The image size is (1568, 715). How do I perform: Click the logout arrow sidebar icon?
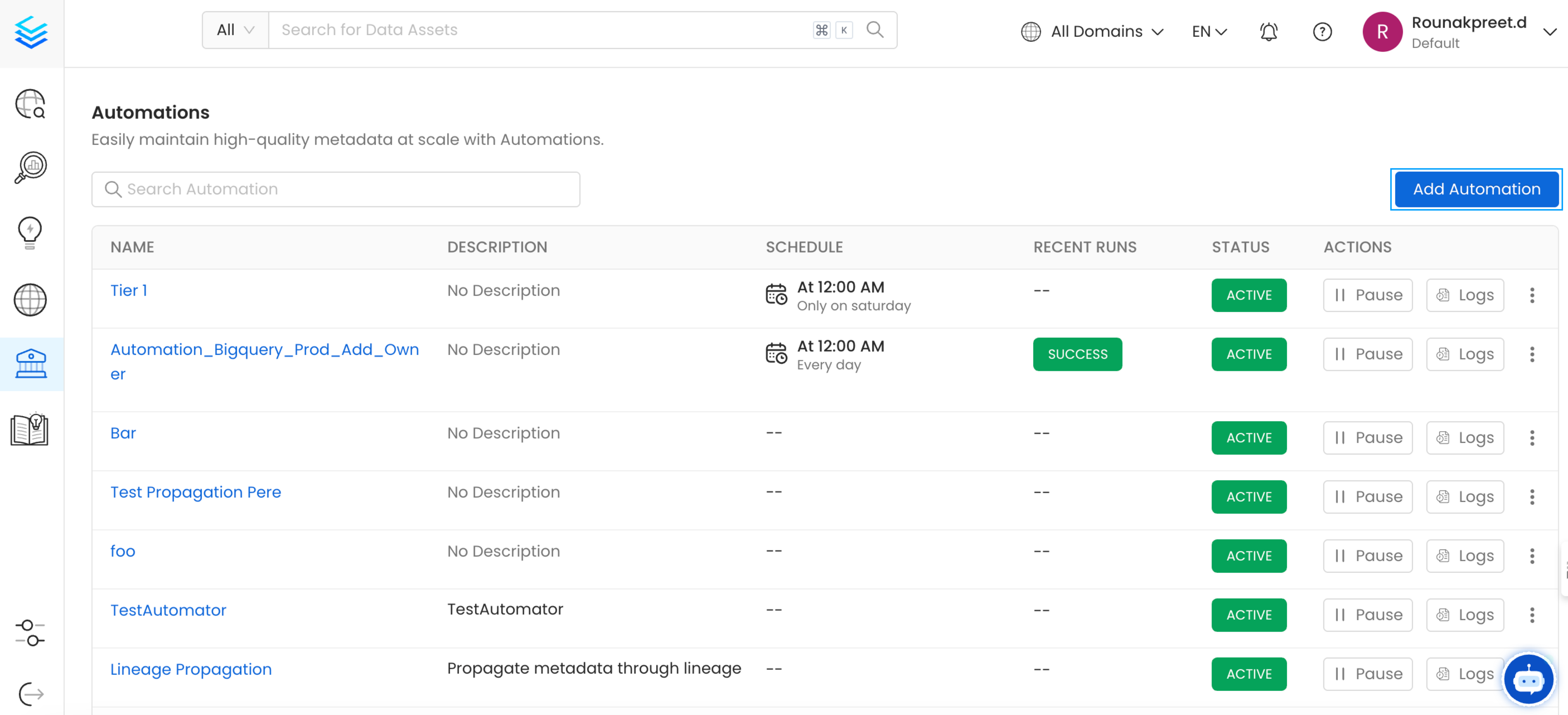30,693
